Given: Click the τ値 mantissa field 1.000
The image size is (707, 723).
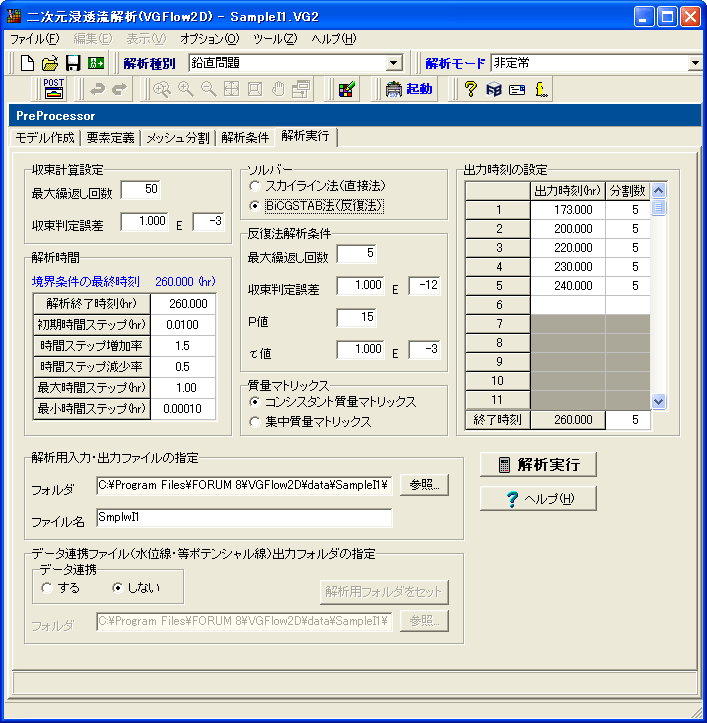Looking at the screenshot, I should pos(361,350).
